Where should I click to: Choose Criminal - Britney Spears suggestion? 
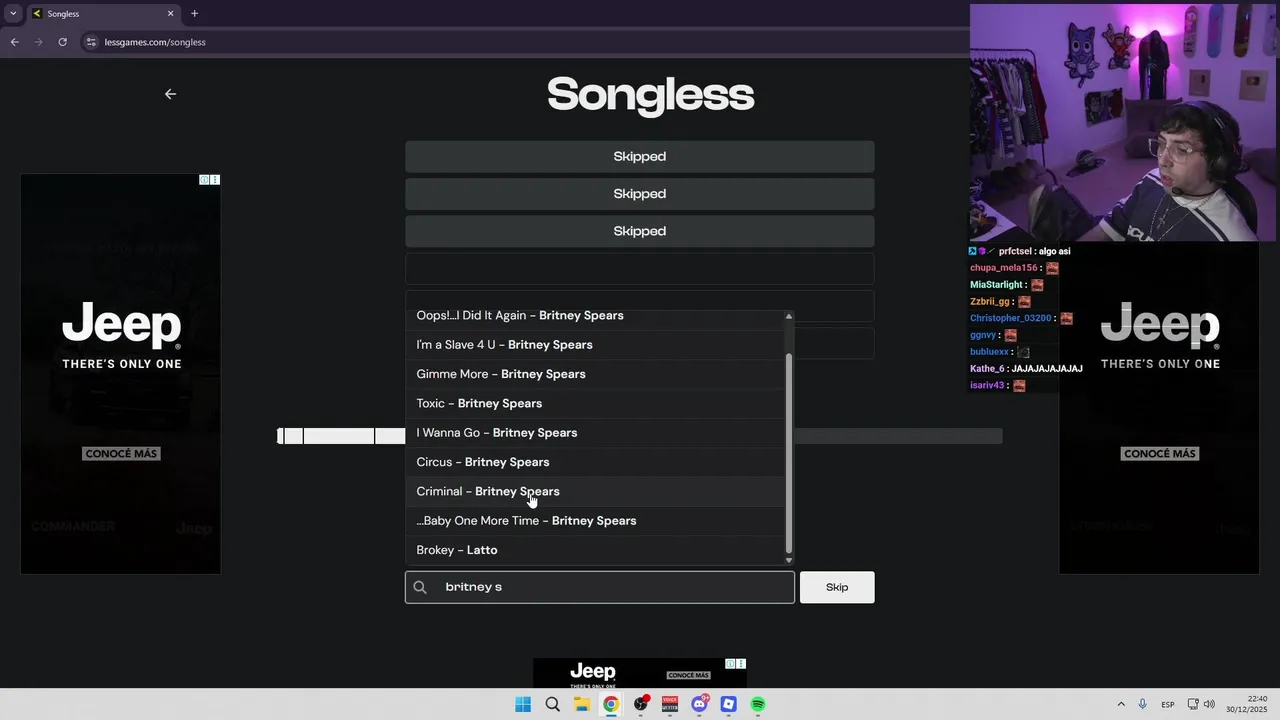point(595,491)
